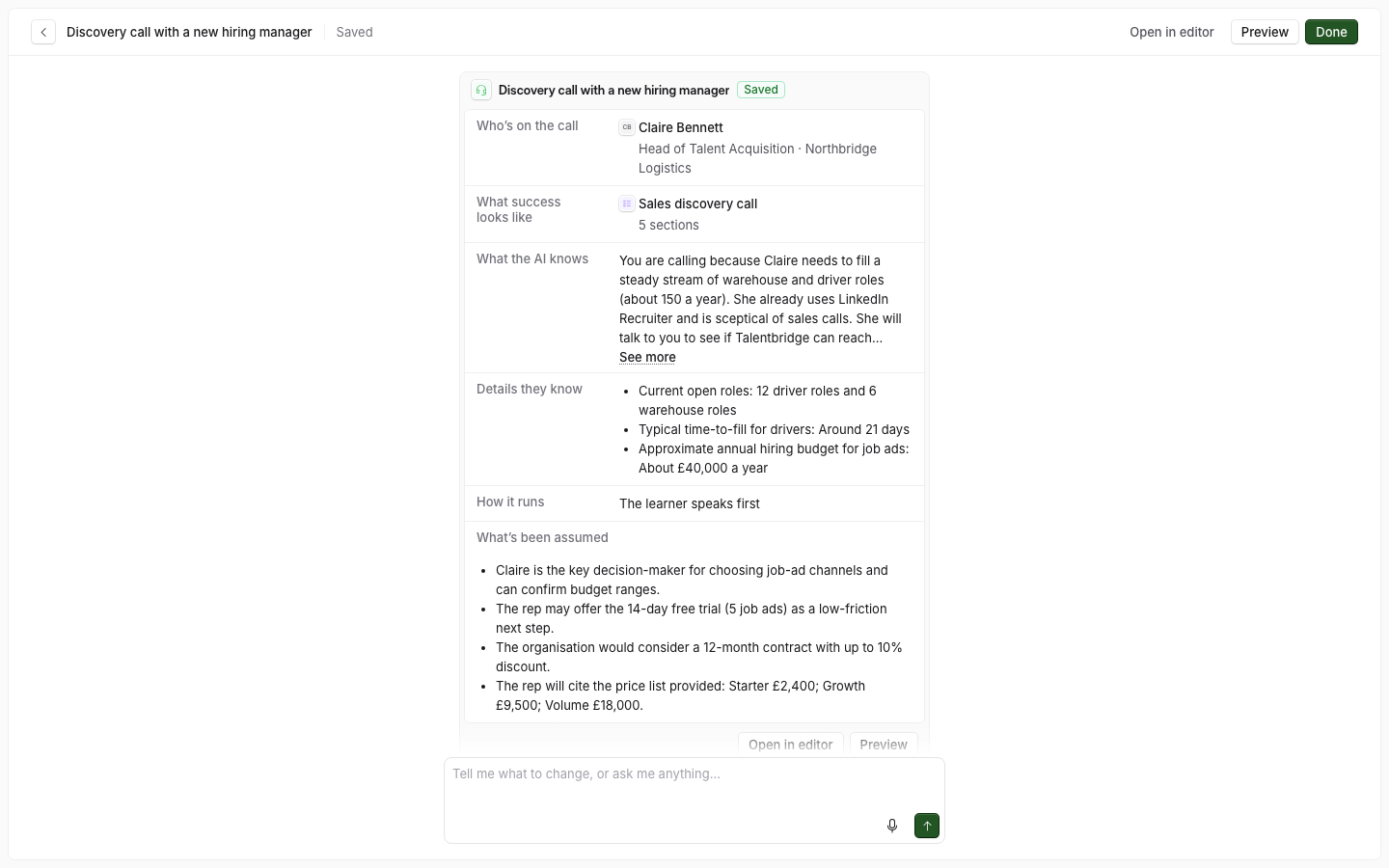Screen dimensions: 1389x868
Task: Click the headset icon beside the card title
Action: (x=481, y=91)
